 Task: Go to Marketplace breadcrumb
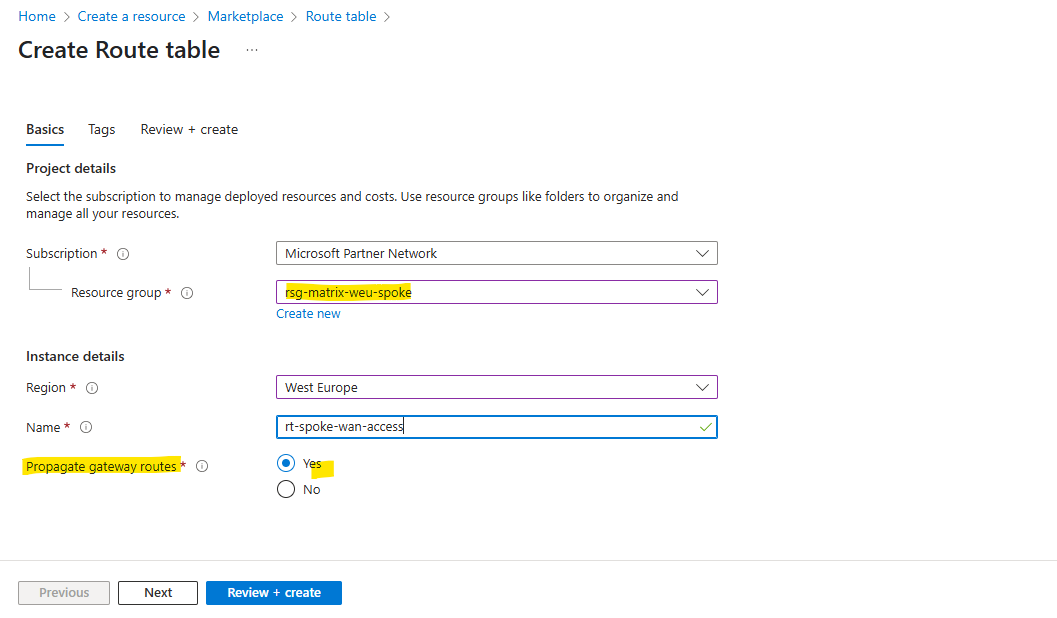245,16
